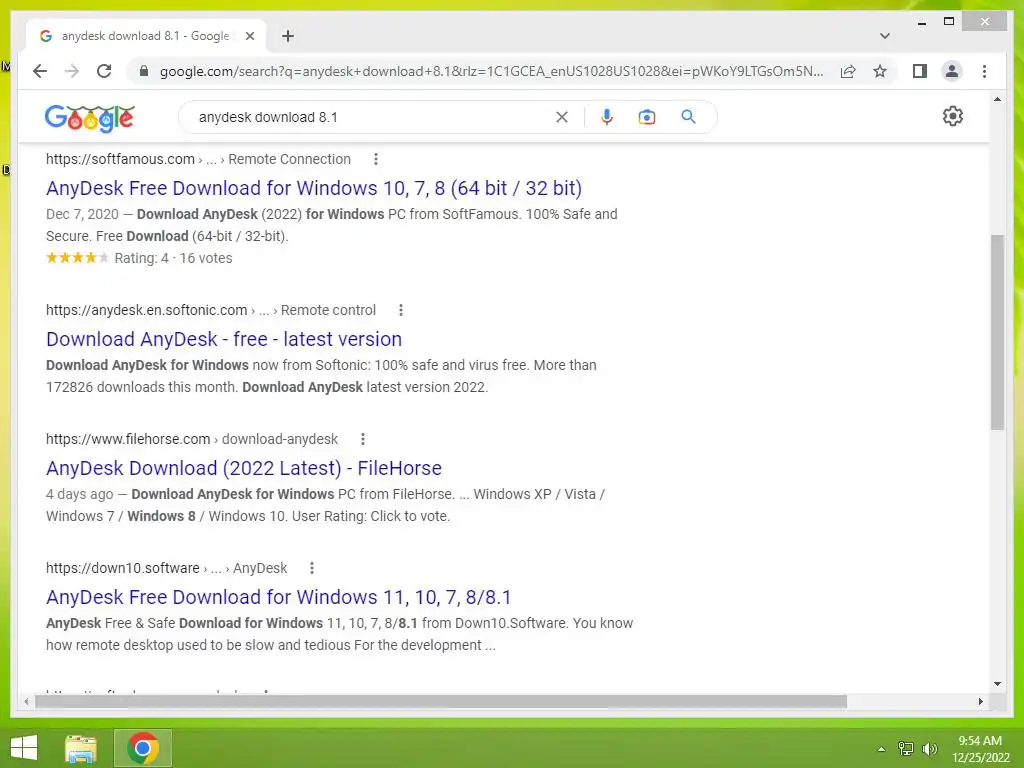The width and height of the screenshot is (1024, 768).
Task: Click the Rating: 4 · 16 votes text
Action: 173,258
